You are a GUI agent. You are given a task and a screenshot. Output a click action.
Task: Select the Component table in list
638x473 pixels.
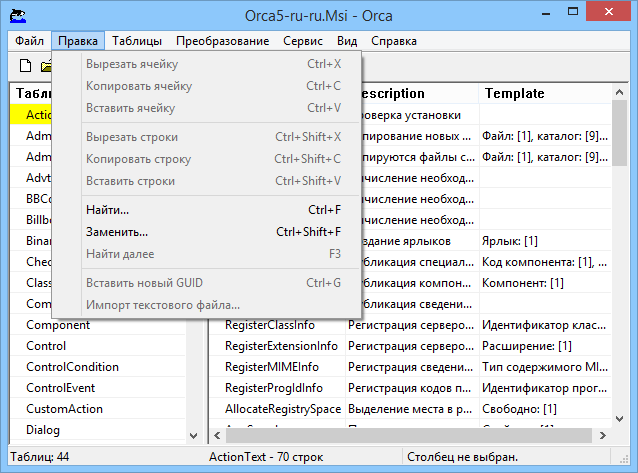(58, 325)
